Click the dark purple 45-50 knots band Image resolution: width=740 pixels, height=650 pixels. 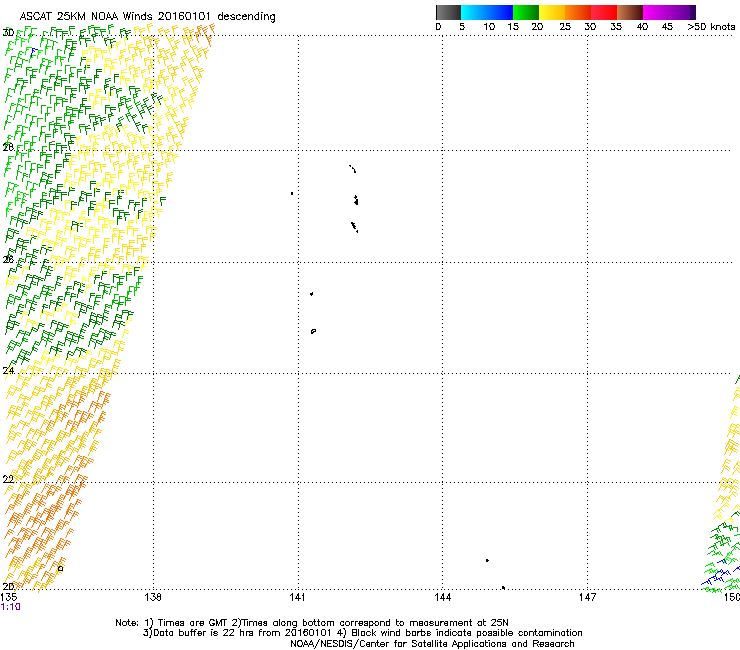click(x=682, y=12)
